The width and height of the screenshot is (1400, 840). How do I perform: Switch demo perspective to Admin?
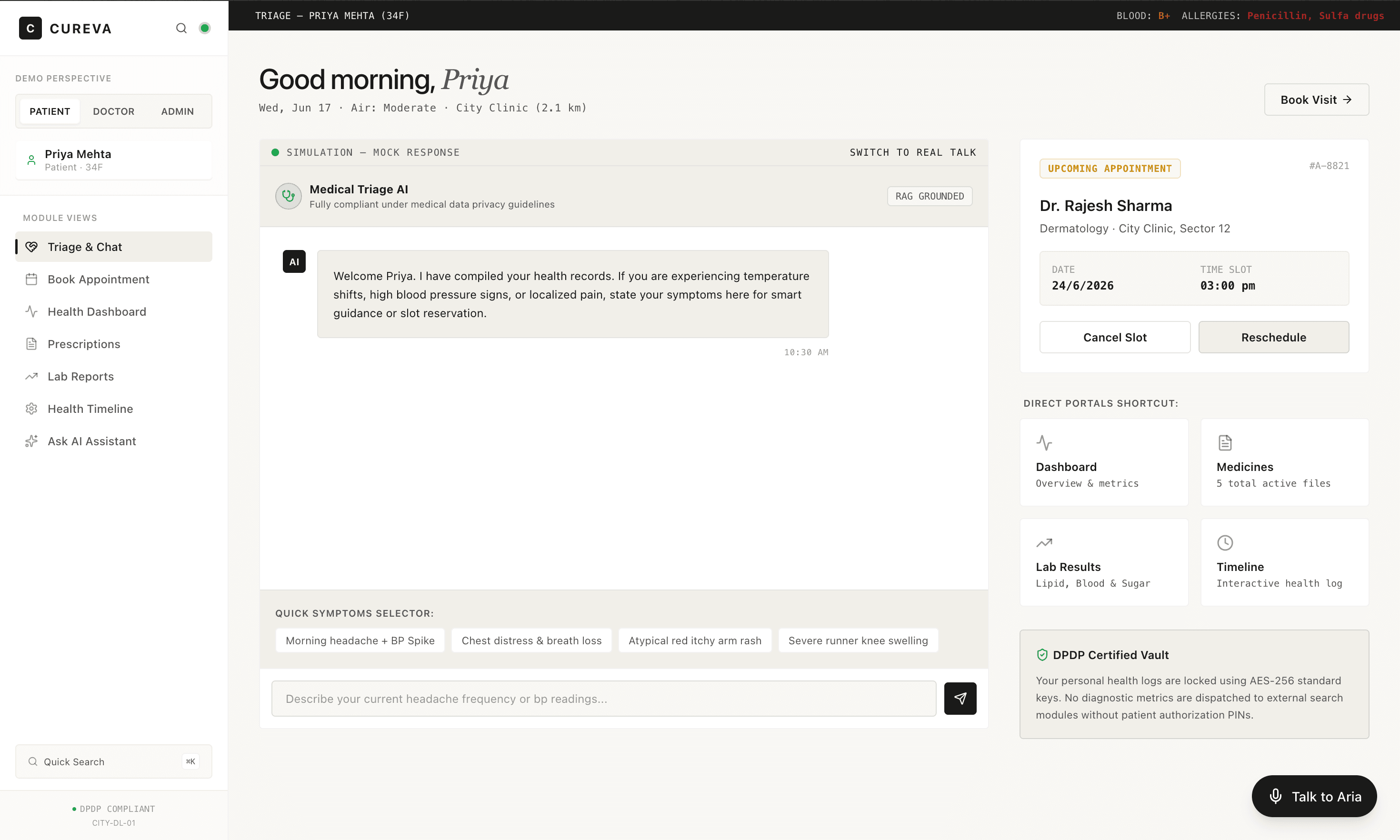tap(177, 111)
